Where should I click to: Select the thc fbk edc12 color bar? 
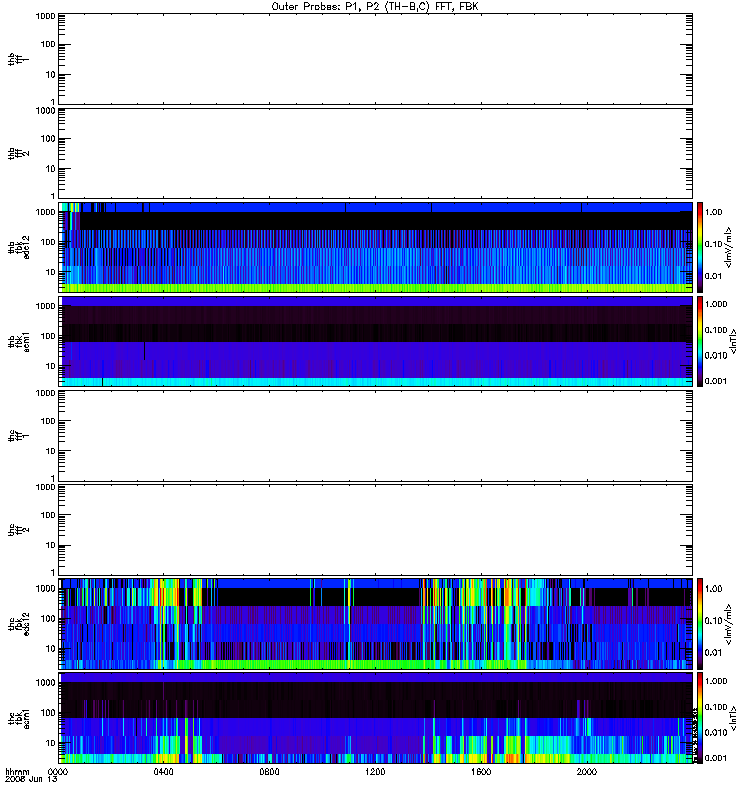tap(700, 623)
